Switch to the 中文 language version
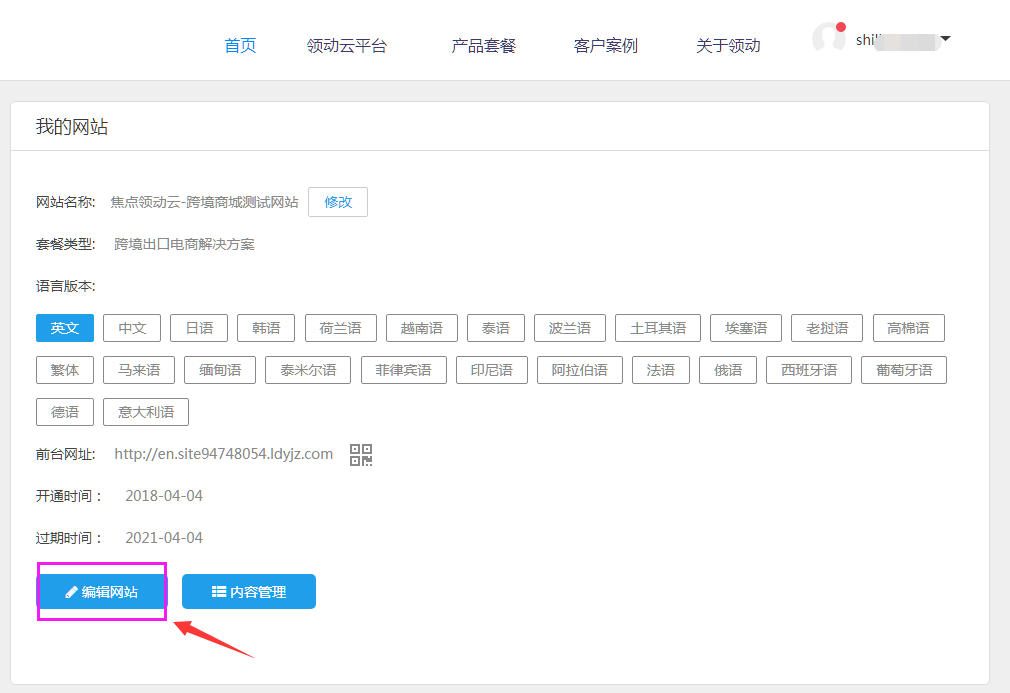Viewport: 1010px width, 693px height. tap(132, 328)
